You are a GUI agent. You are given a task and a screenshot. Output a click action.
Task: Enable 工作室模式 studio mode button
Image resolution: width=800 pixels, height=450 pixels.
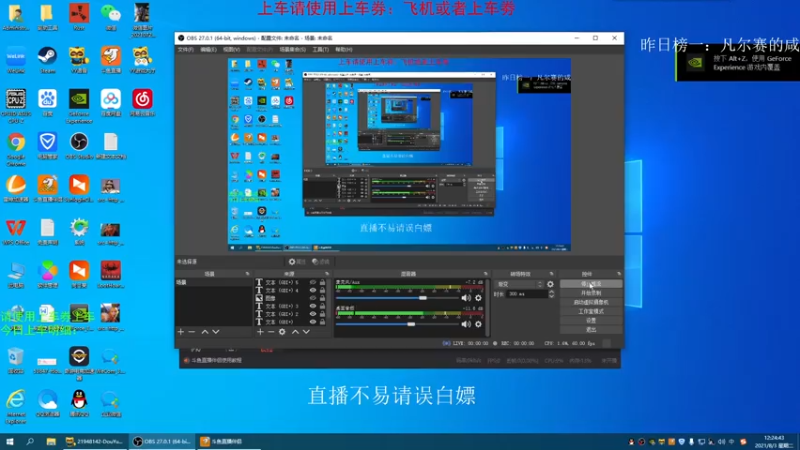(591, 311)
